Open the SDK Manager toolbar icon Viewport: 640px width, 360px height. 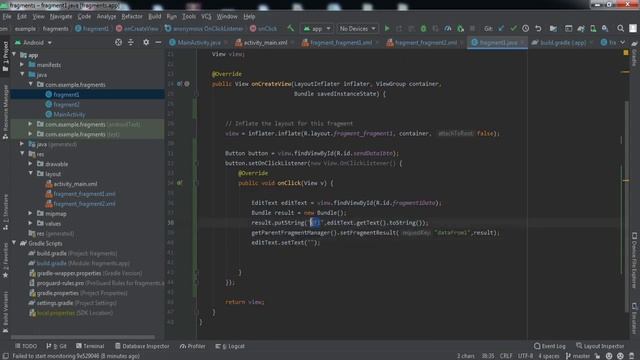[x=605, y=29]
